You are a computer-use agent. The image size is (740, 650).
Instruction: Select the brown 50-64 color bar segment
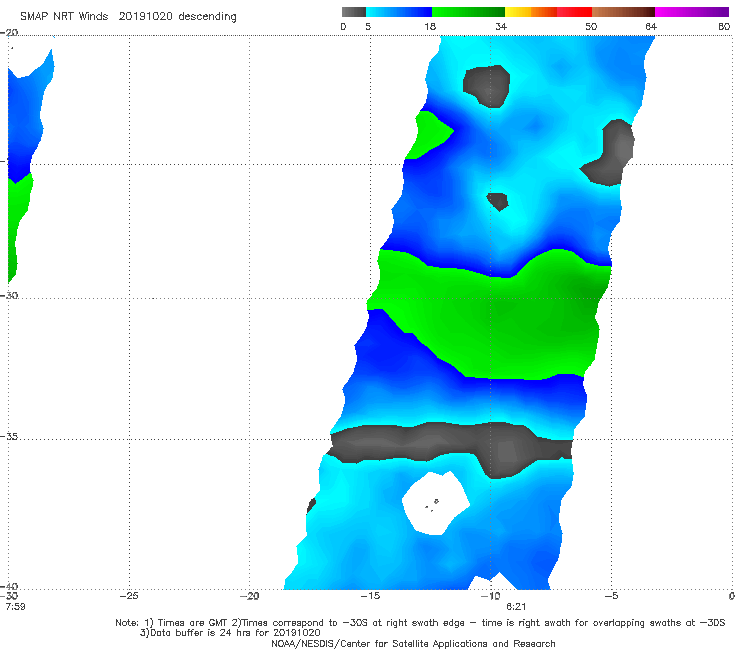point(623,12)
